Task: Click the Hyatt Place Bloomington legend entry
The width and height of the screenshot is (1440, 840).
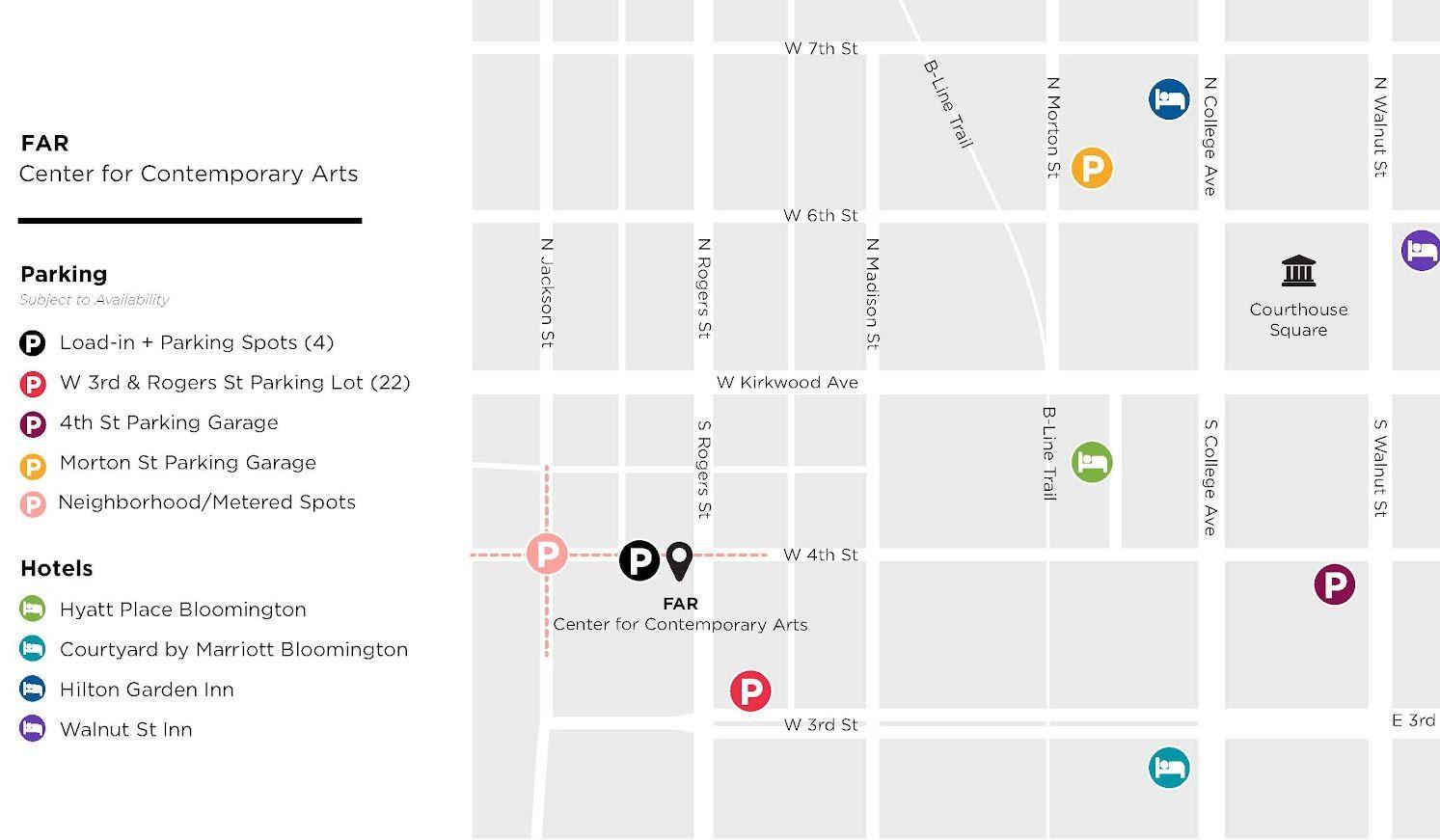Action: tap(164, 610)
